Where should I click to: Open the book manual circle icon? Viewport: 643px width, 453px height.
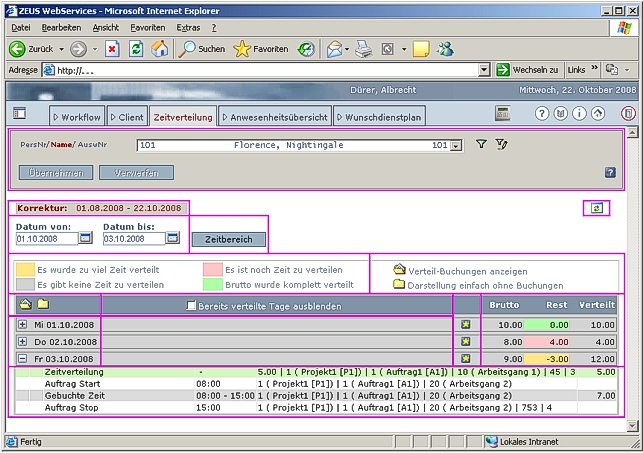[561, 114]
